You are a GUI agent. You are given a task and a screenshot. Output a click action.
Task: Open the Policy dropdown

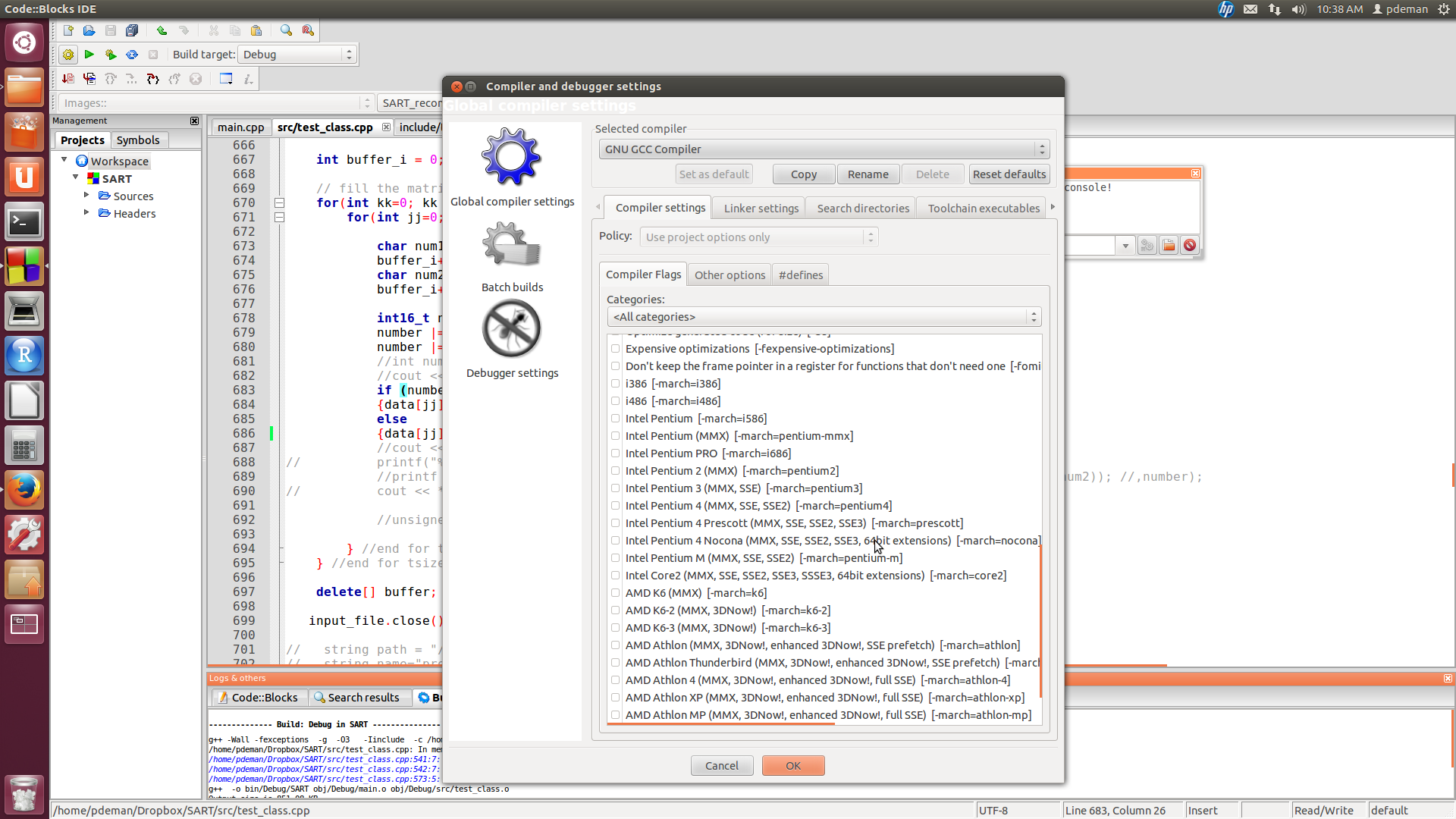point(759,237)
